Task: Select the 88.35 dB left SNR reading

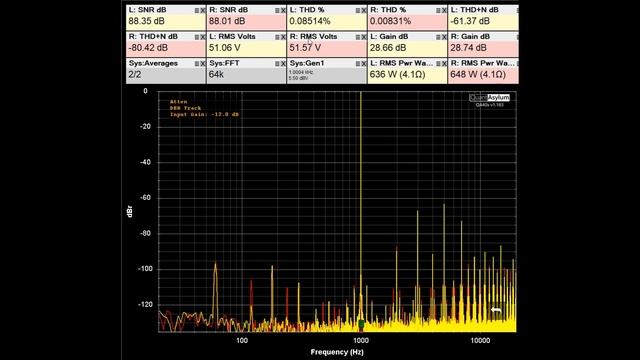Action: click(x=147, y=21)
